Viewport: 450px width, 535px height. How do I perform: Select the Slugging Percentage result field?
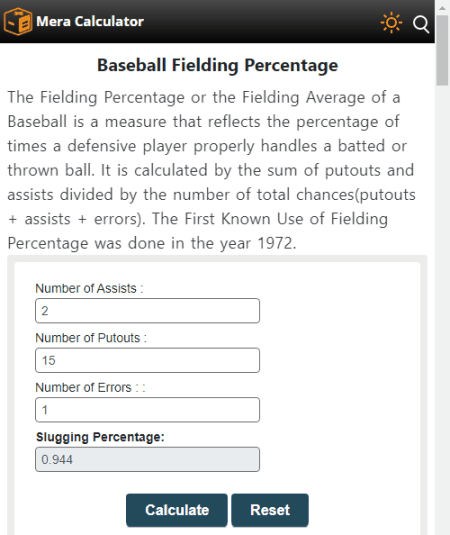tap(147, 460)
